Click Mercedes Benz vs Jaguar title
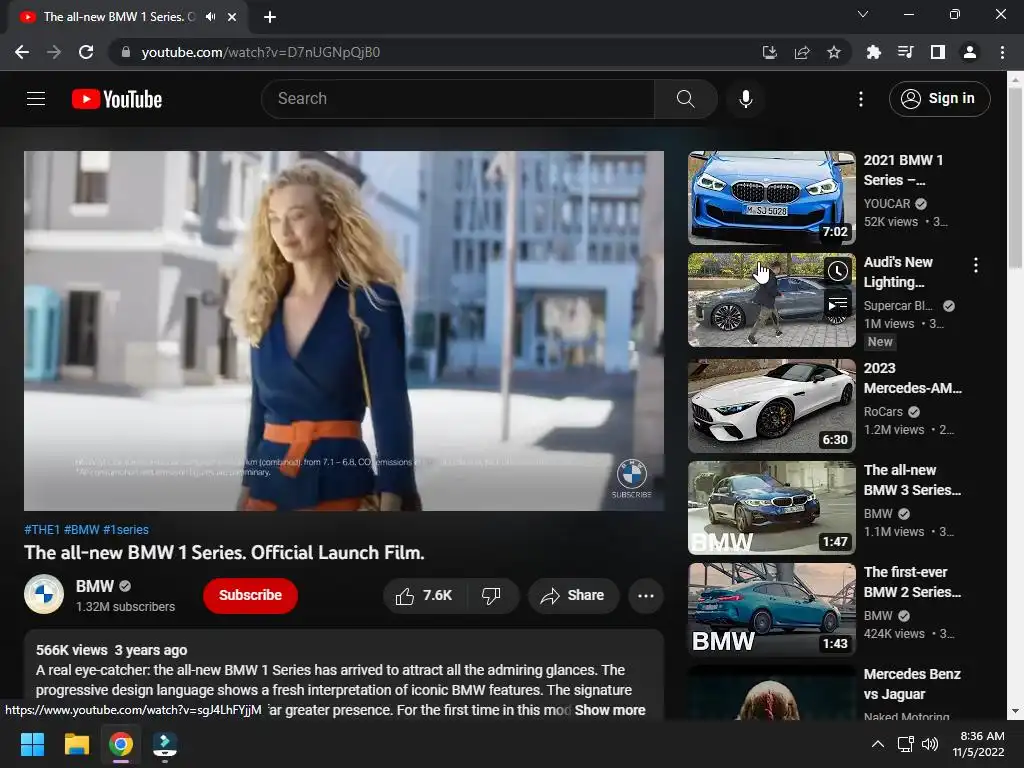This screenshot has width=1024, height=768. pyautogui.click(x=912, y=684)
